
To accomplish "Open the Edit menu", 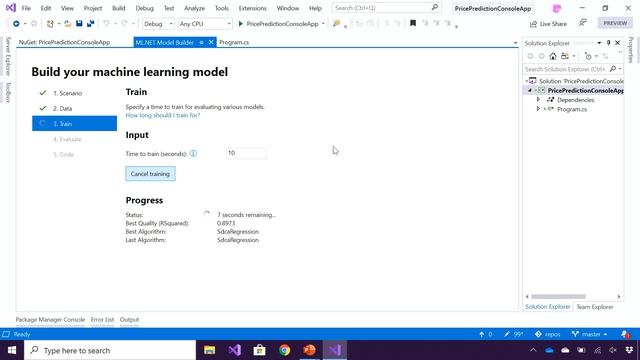I will coord(46,8).
